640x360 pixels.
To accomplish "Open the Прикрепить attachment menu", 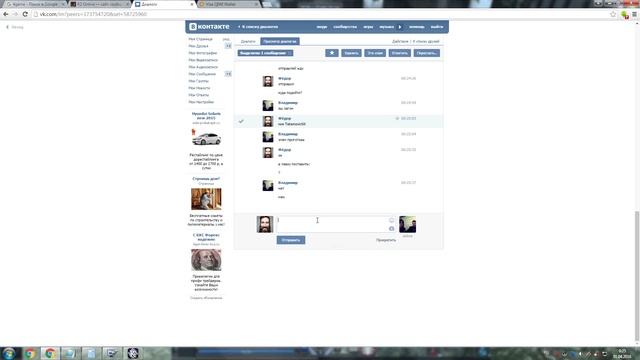I will point(386,240).
